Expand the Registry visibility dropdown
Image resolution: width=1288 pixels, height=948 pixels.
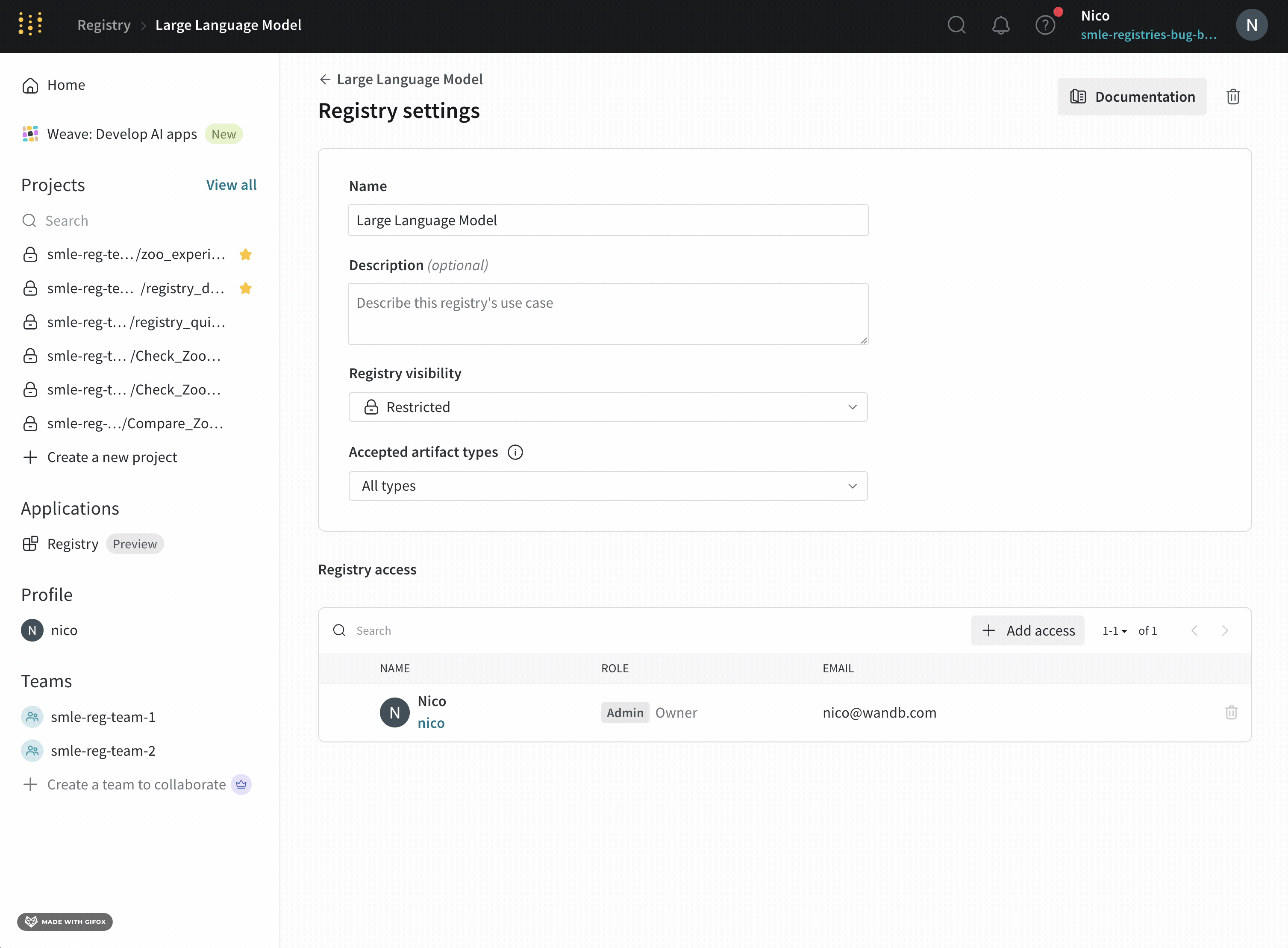[608, 407]
